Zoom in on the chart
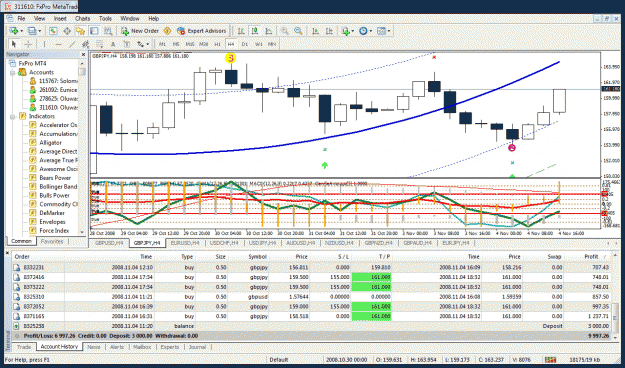Viewport: 625px width, 368px height. (284, 31)
